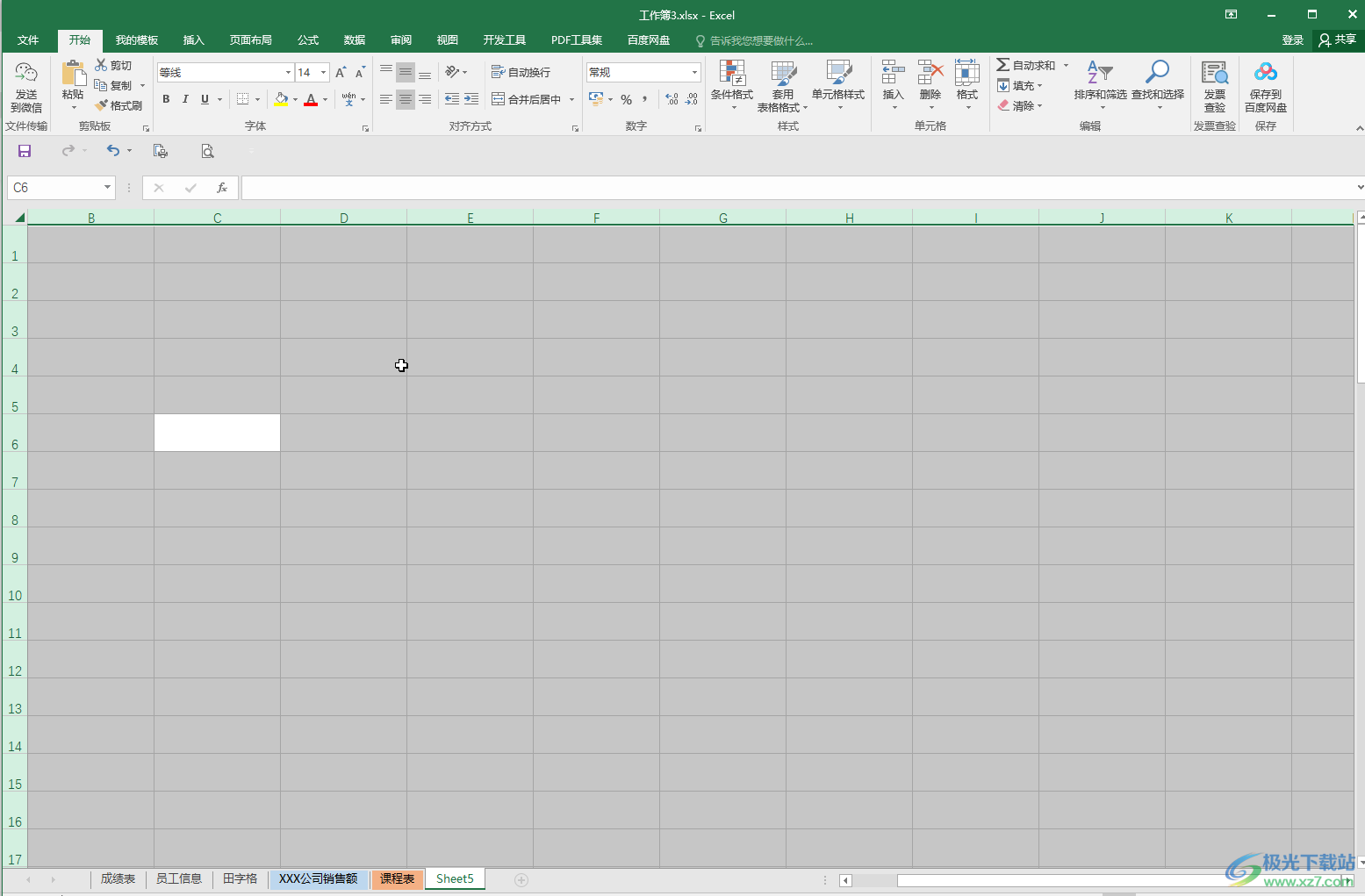Apply comma thousands separator style

(x=644, y=99)
